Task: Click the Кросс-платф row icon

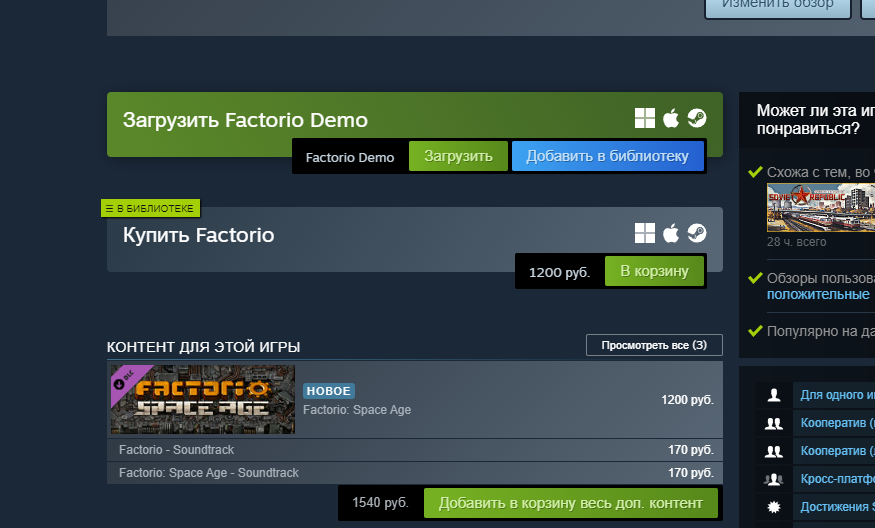Action: pyautogui.click(x=773, y=479)
